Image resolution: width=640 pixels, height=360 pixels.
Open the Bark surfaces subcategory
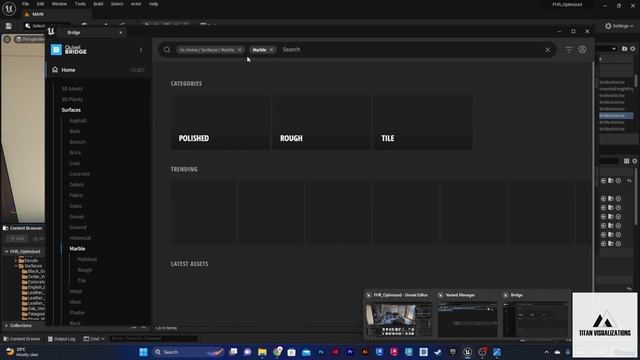tap(75, 131)
